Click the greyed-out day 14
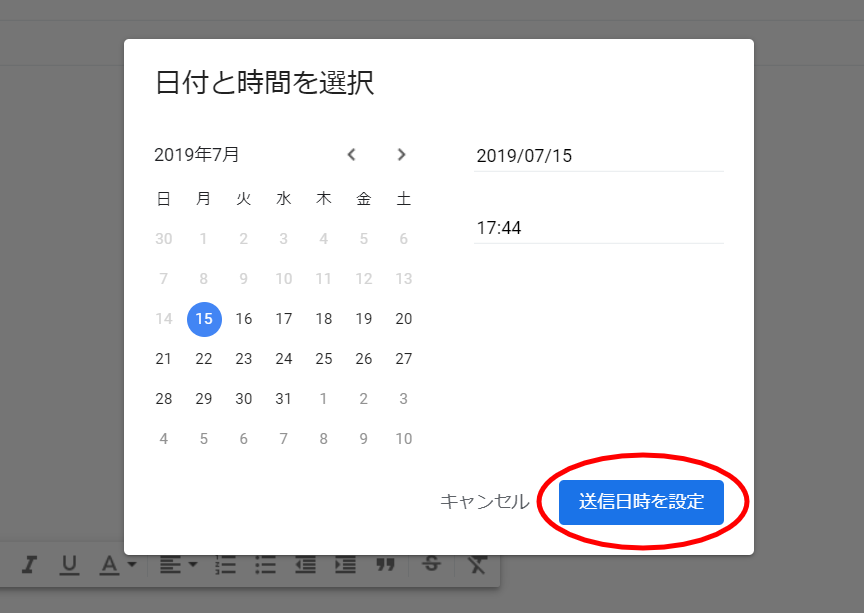The height and width of the screenshot is (613, 864). (164, 319)
